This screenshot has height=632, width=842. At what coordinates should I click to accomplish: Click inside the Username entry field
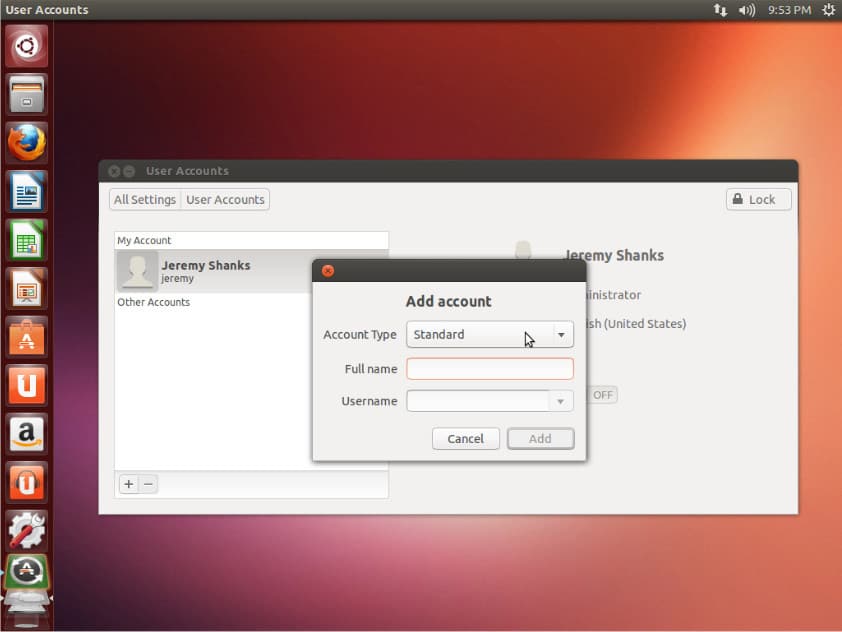[477, 401]
